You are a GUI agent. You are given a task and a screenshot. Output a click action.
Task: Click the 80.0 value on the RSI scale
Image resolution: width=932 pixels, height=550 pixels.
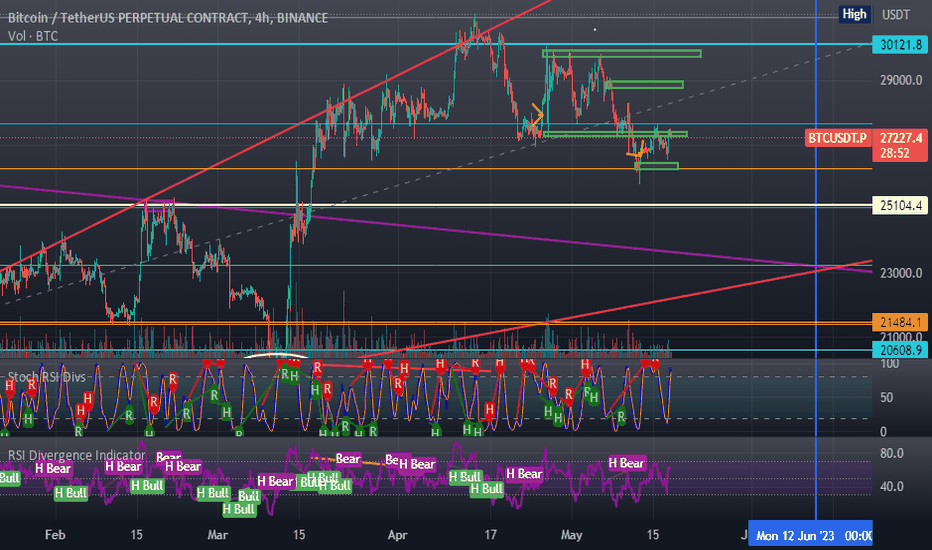coord(892,454)
